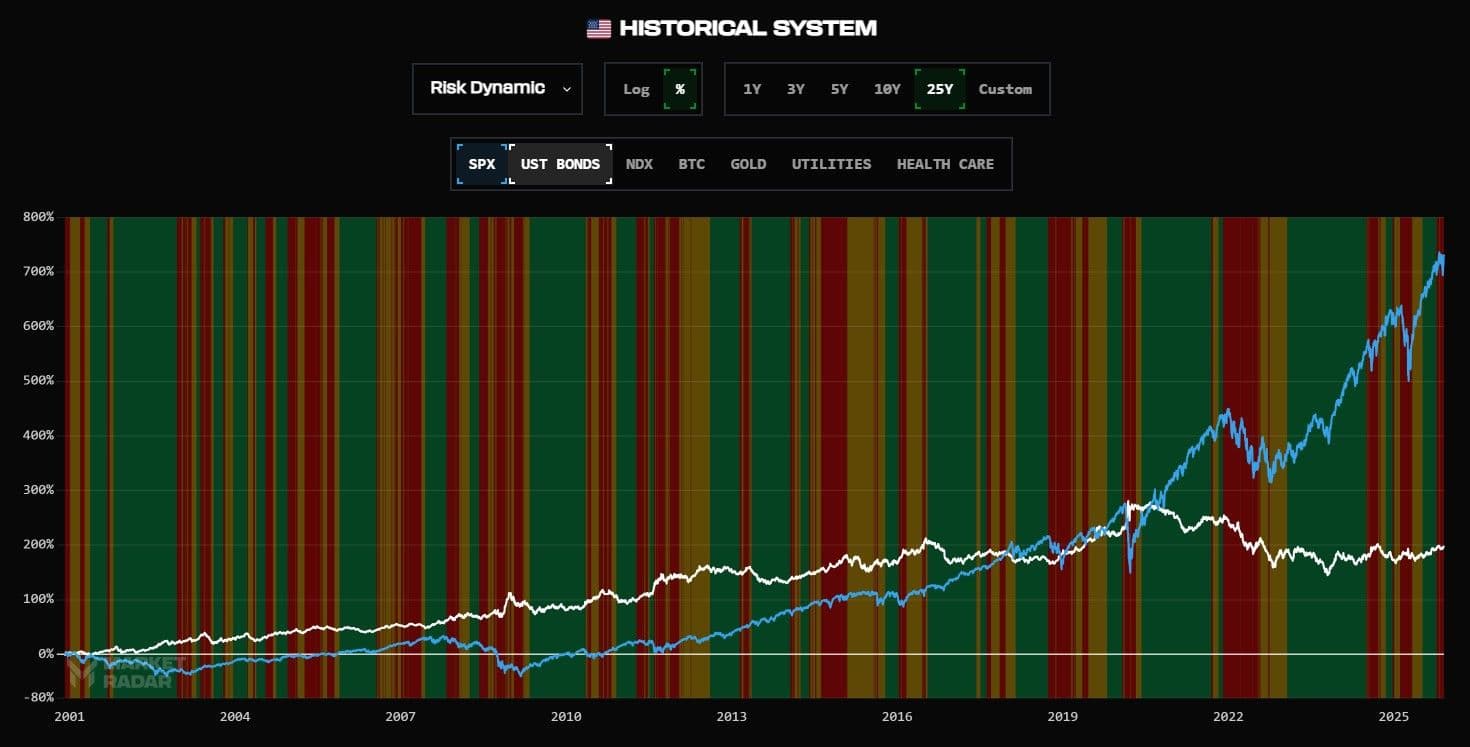
Task: Show the GOLD series on chart
Action: point(748,164)
